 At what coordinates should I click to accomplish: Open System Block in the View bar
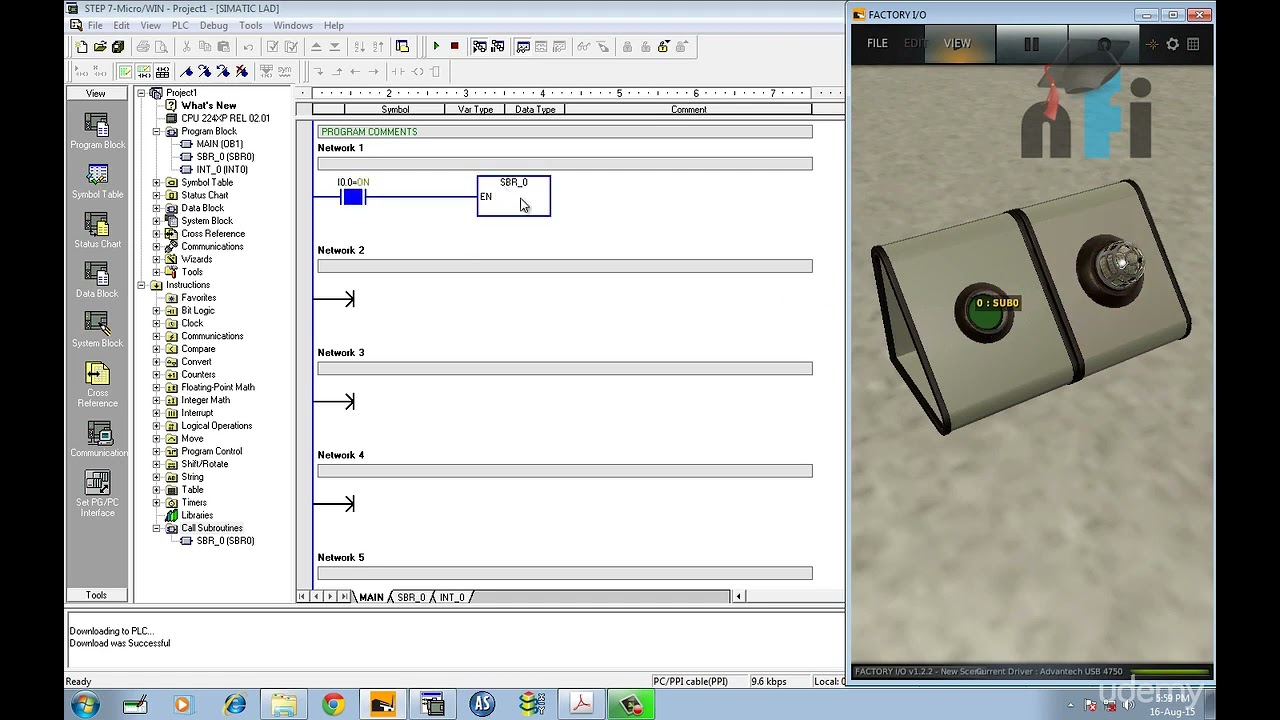pos(97,330)
